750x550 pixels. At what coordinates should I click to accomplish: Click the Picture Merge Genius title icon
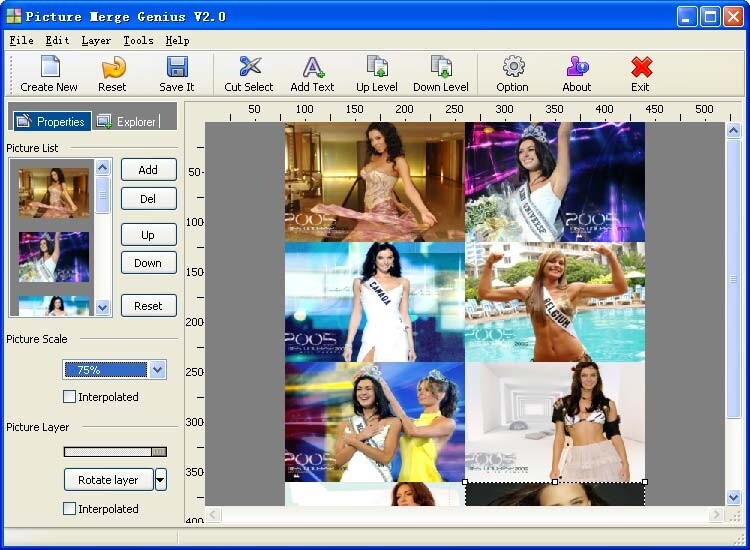pyautogui.click(x=14, y=16)
